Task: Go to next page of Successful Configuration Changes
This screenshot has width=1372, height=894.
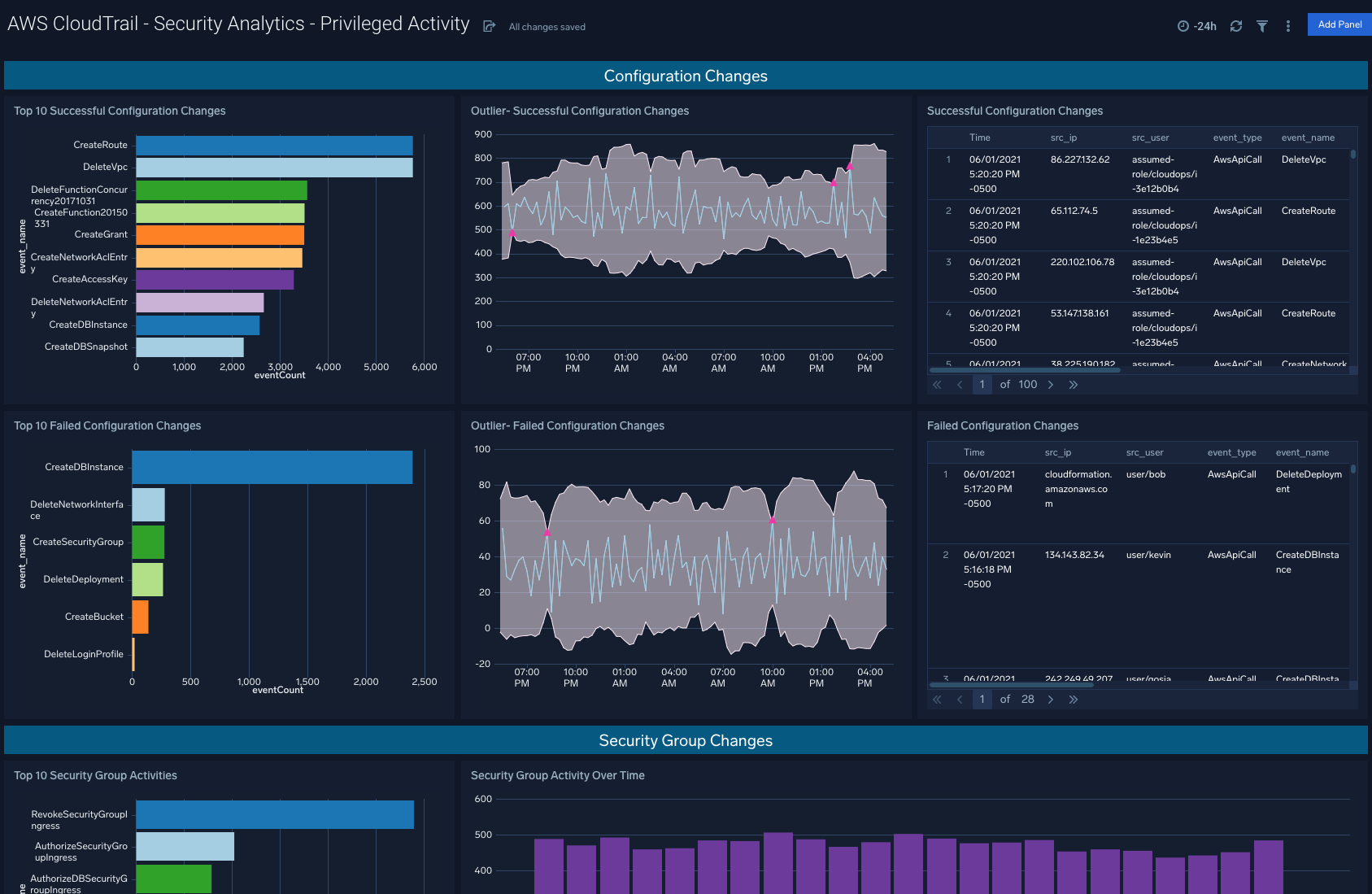Action: [1051, 383]
